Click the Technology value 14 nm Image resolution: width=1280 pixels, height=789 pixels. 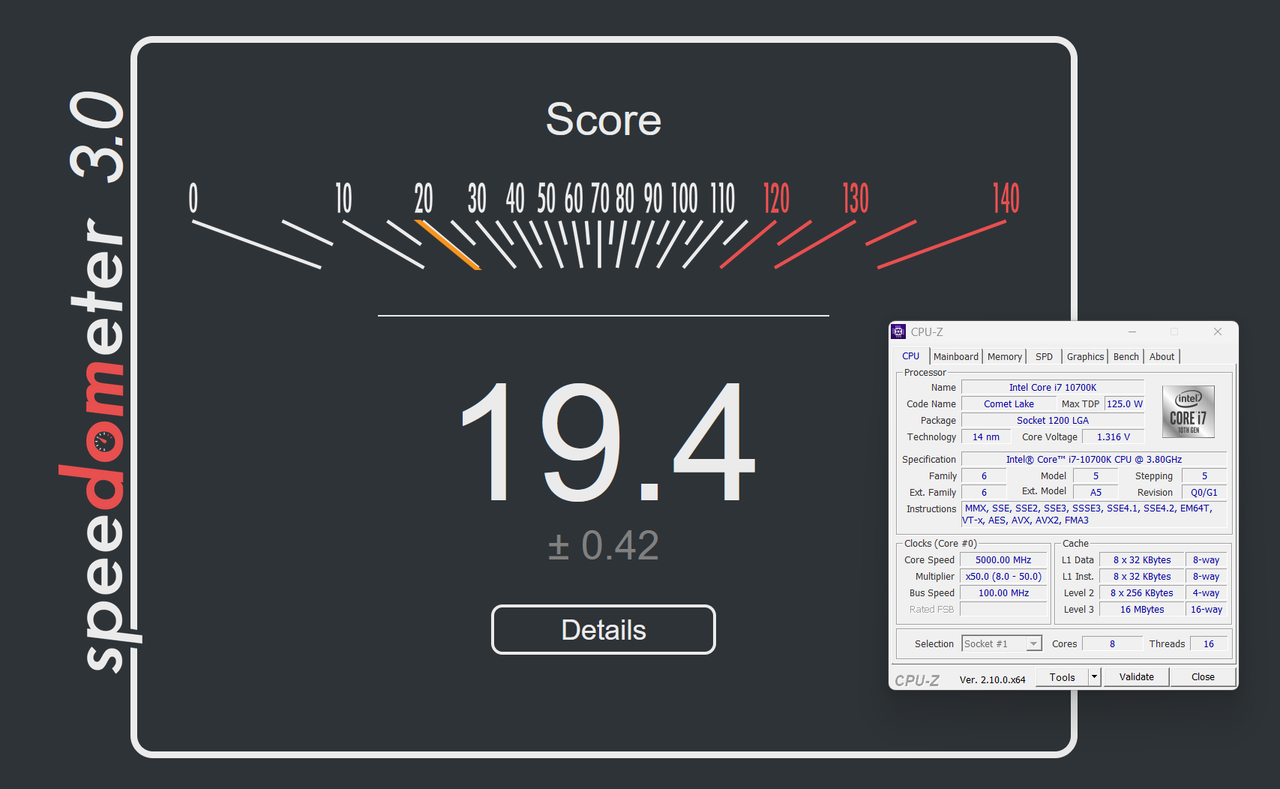coord(986,437)
